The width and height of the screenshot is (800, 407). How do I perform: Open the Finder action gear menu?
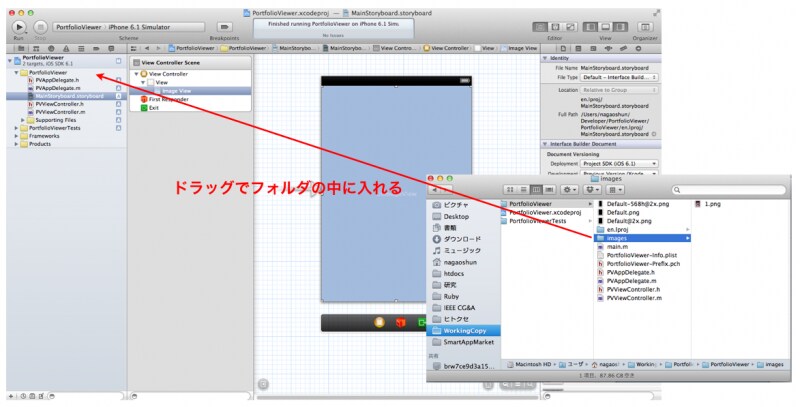[569, 190]
